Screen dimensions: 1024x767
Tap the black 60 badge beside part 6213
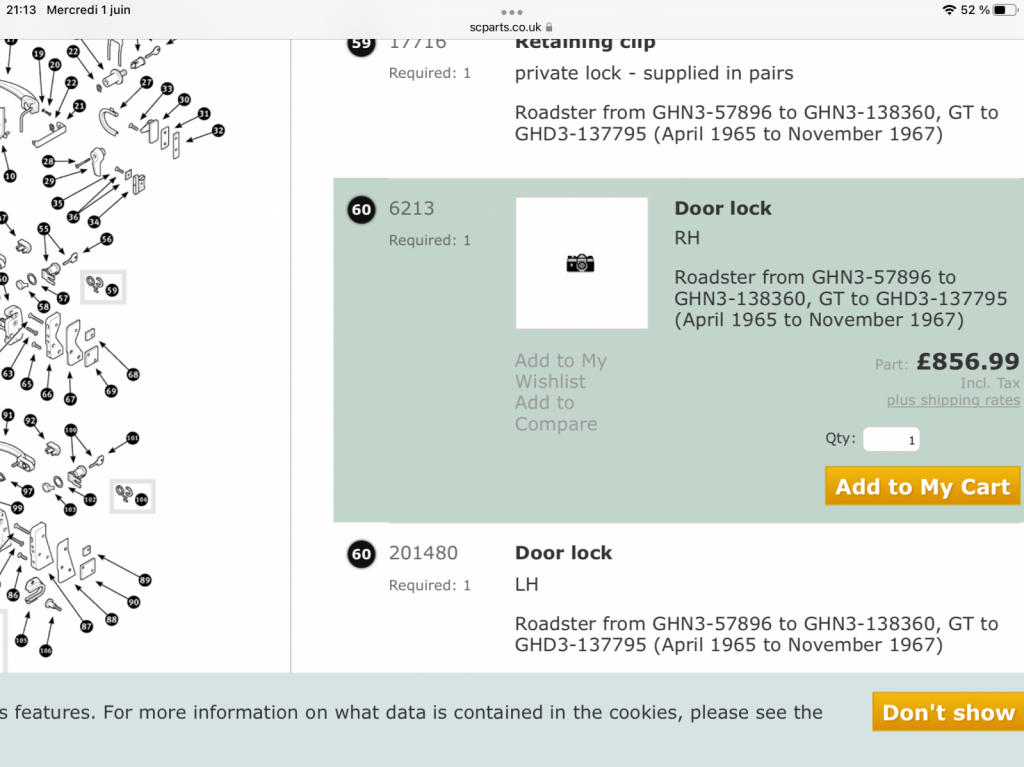[x=361, y=210]
